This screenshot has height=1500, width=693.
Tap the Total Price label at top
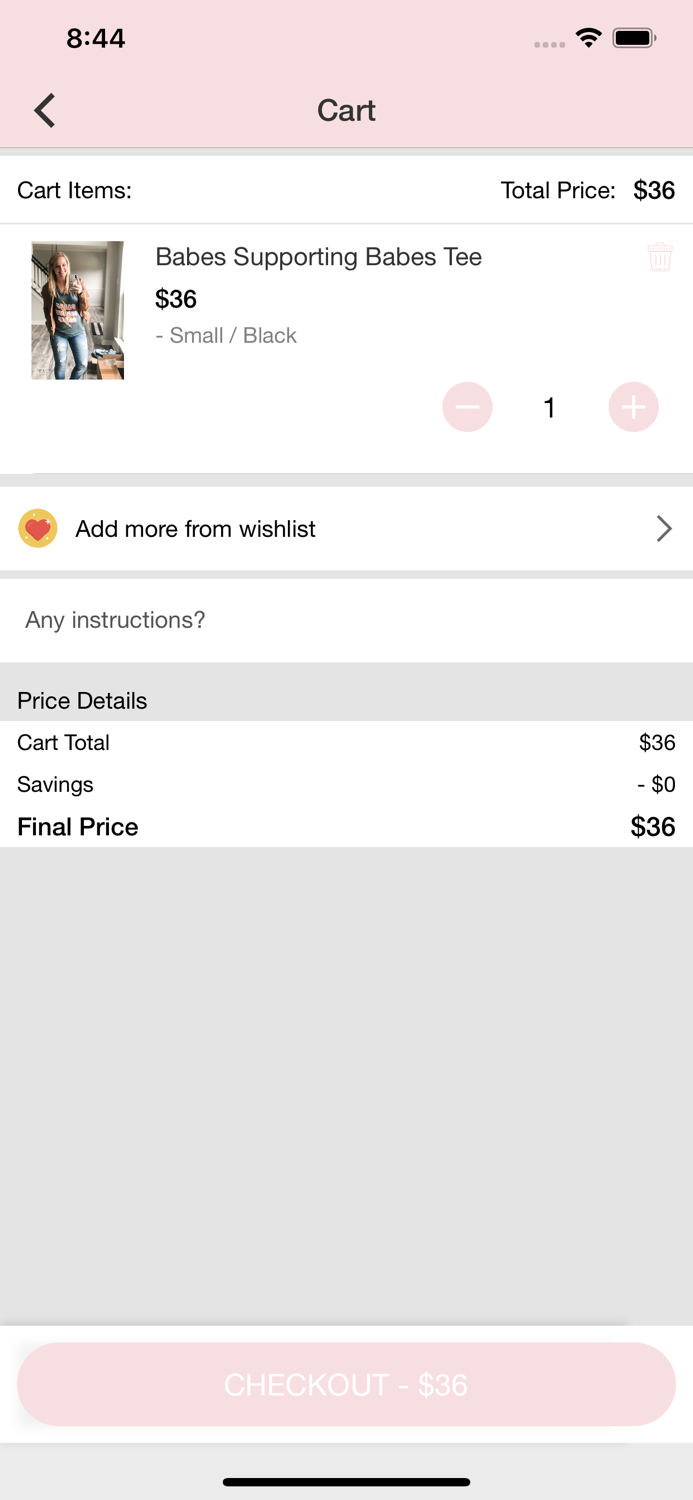point(558,190)
